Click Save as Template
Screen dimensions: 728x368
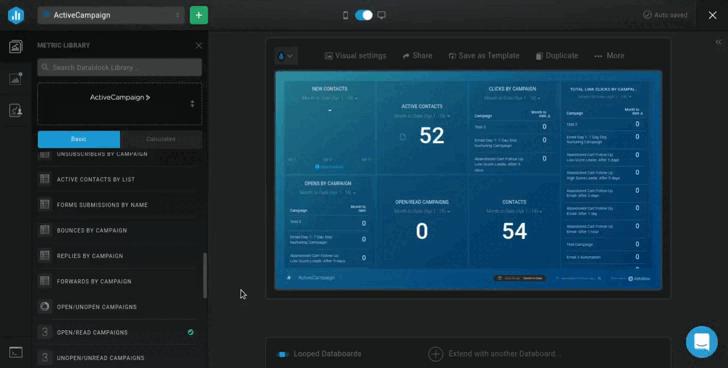click(x=484, y=56)
